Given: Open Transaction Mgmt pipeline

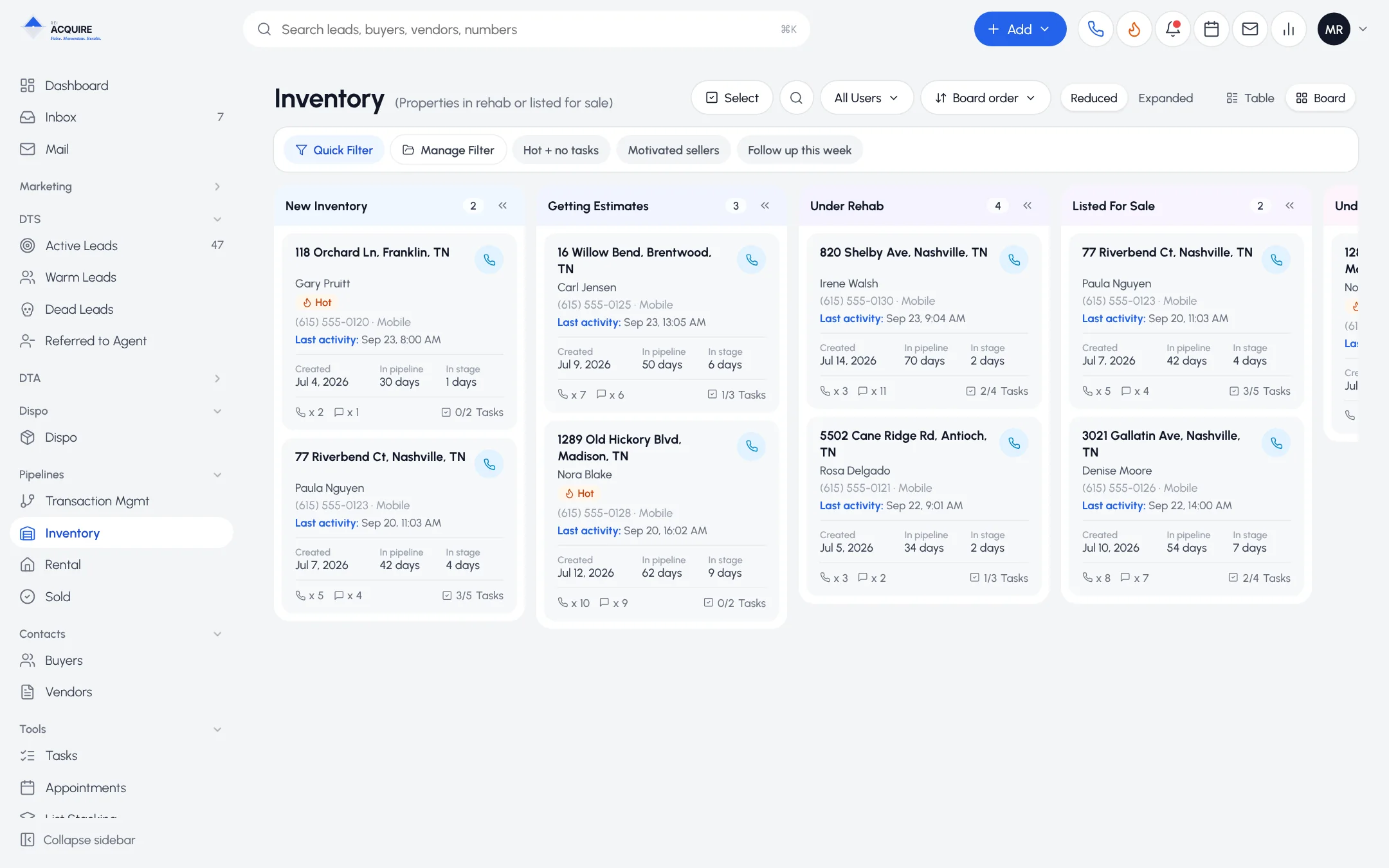Looking at the screenshot, I should coord(120,501).
